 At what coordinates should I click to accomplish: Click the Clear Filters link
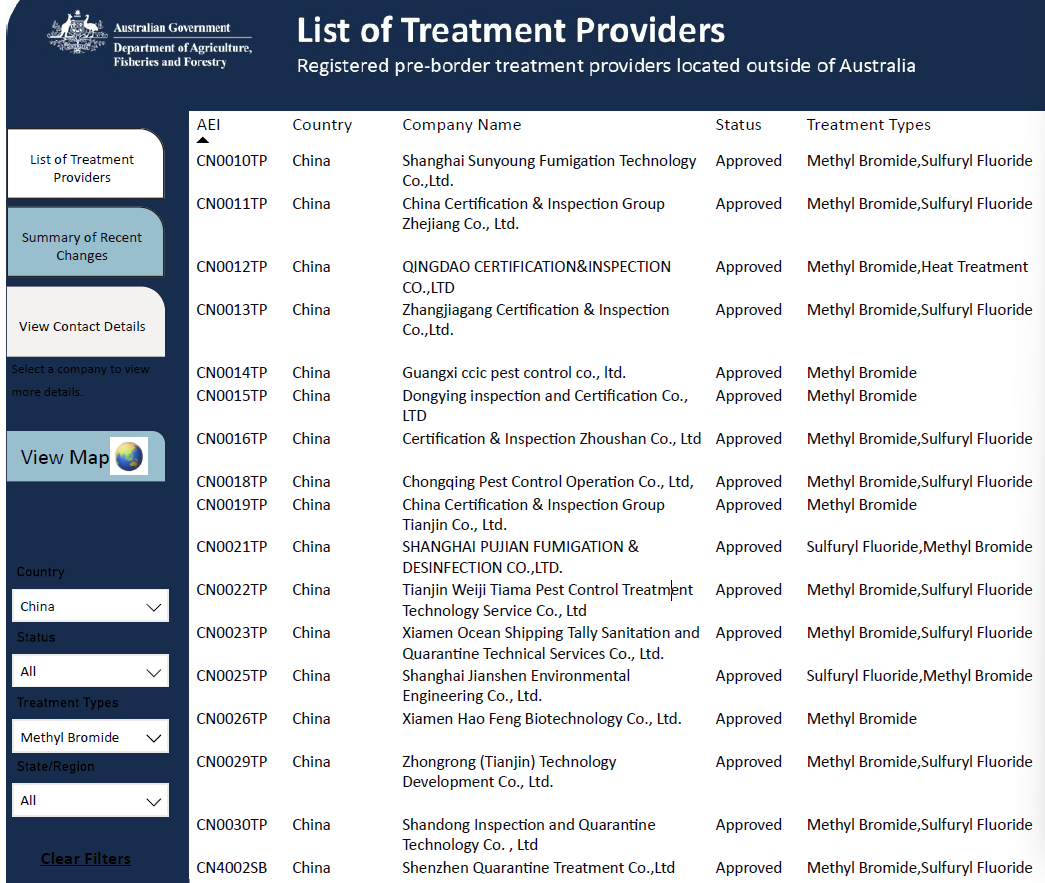pos(85,858)
